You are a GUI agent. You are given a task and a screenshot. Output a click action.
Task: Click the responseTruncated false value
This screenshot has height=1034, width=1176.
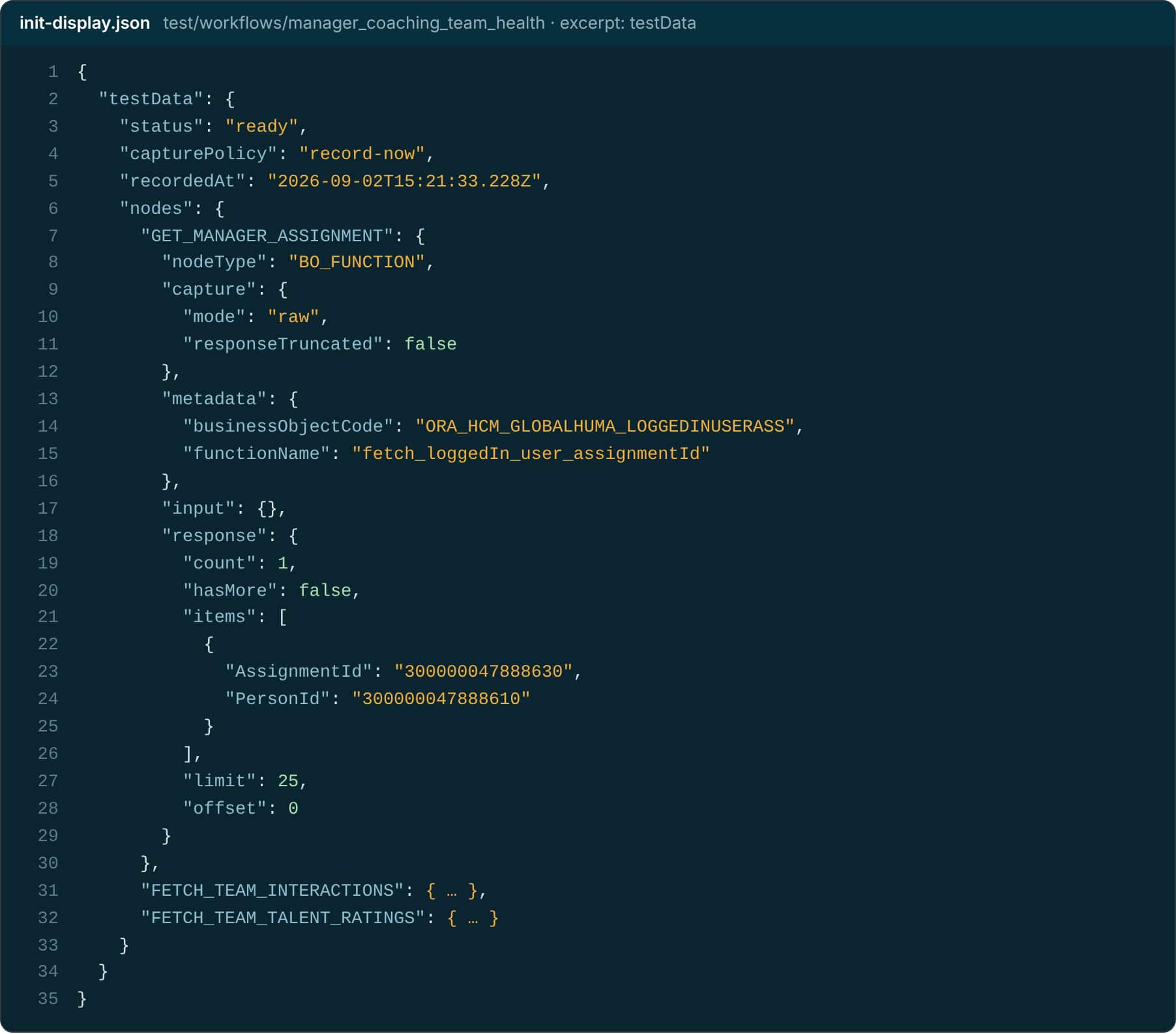[430, 344]
